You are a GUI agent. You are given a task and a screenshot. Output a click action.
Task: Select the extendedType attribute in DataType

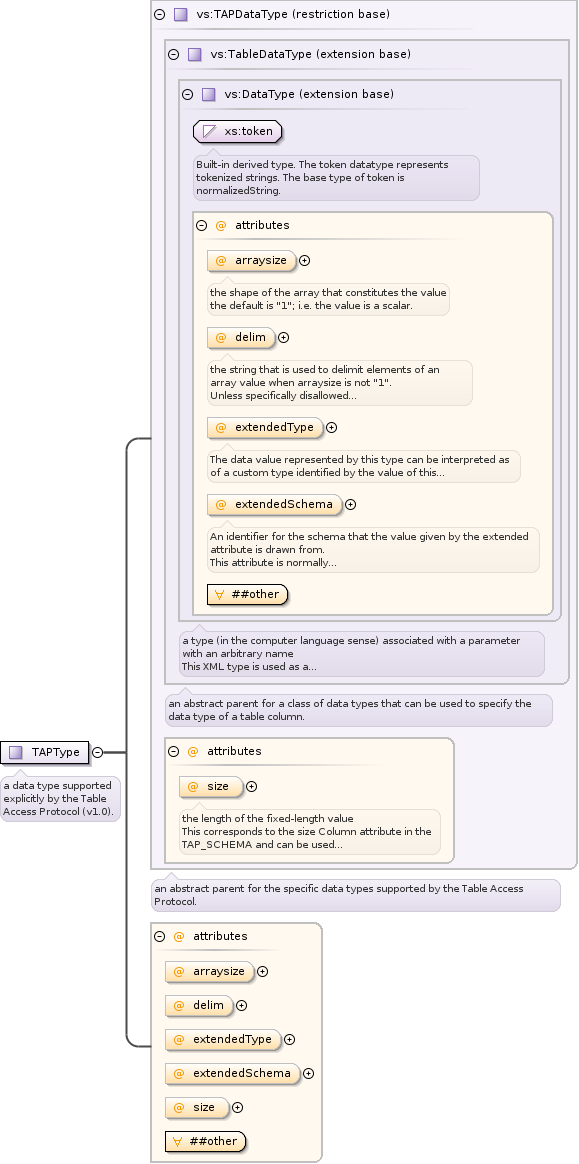pos(266,427)
